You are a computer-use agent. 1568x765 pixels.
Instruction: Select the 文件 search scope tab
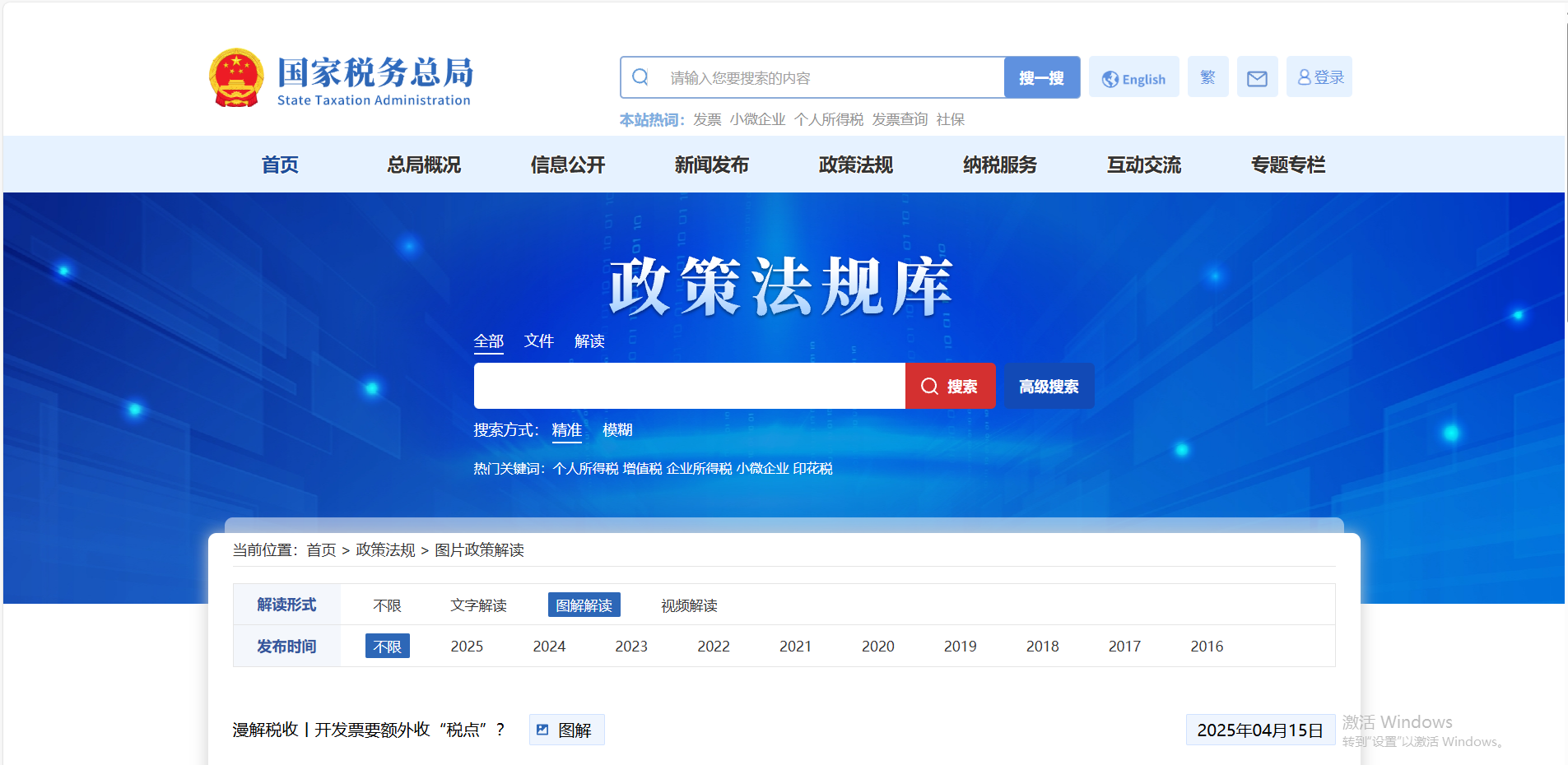click(539, 341)
